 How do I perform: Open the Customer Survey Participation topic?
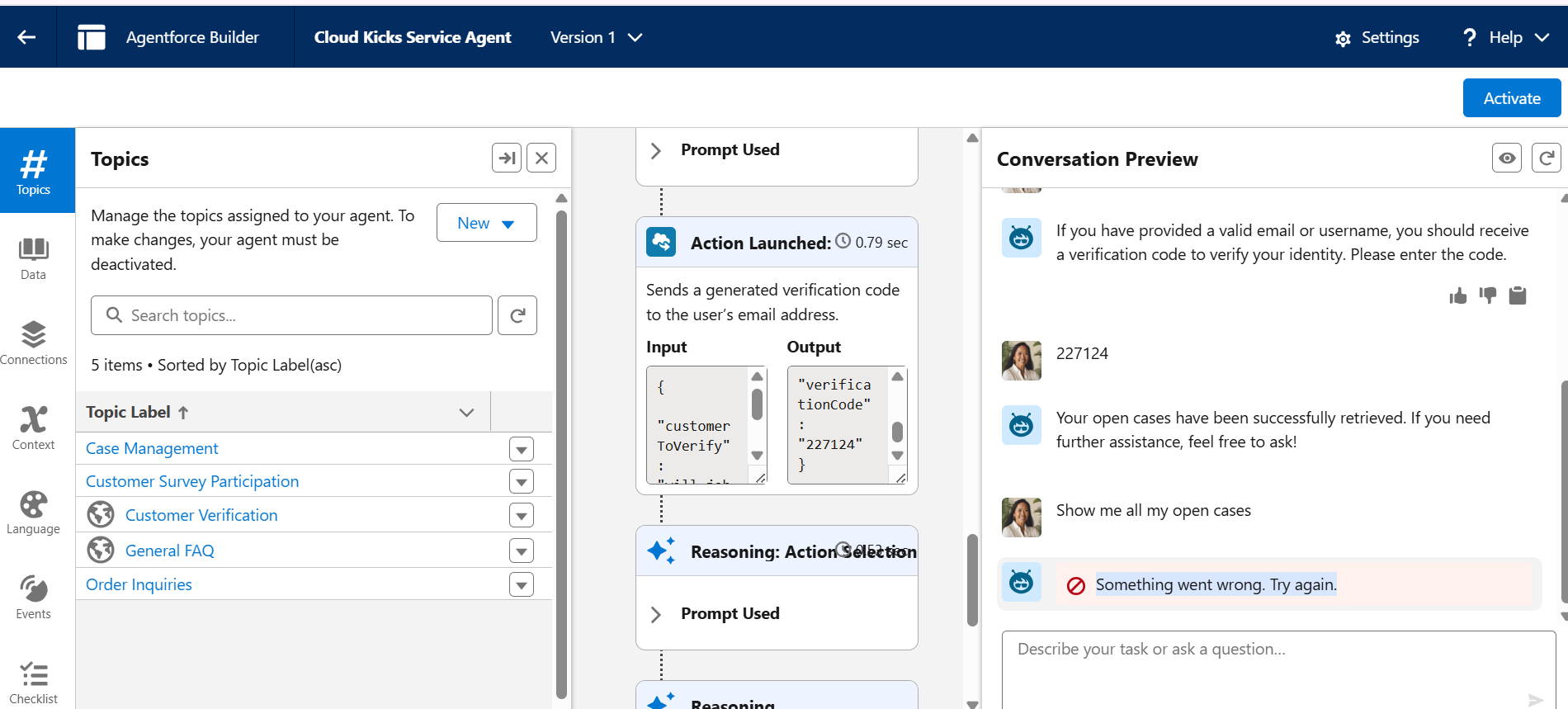[x=192, y=481]
